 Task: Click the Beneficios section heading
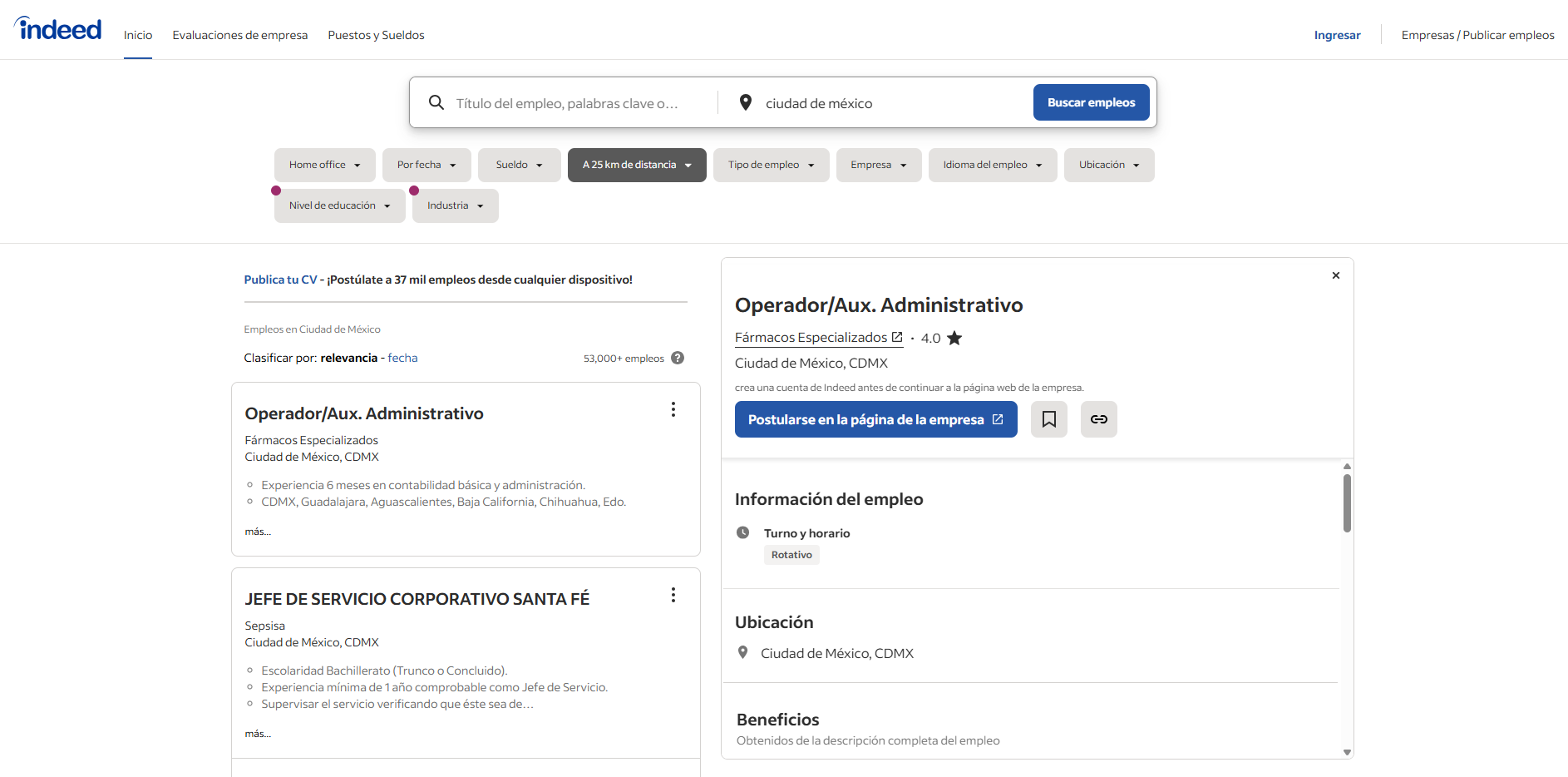coord(778,720)
